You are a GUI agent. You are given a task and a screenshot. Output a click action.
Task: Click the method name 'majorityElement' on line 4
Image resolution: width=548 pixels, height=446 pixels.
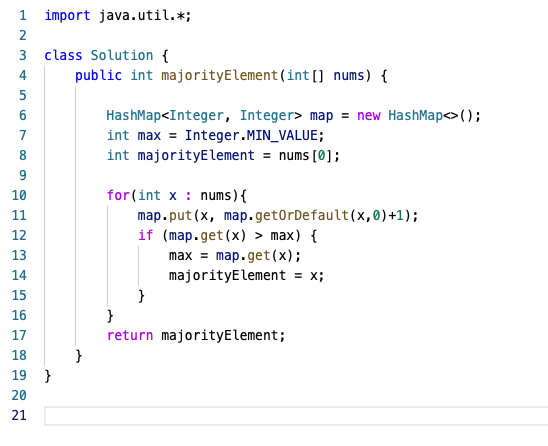tap(219, 75)
